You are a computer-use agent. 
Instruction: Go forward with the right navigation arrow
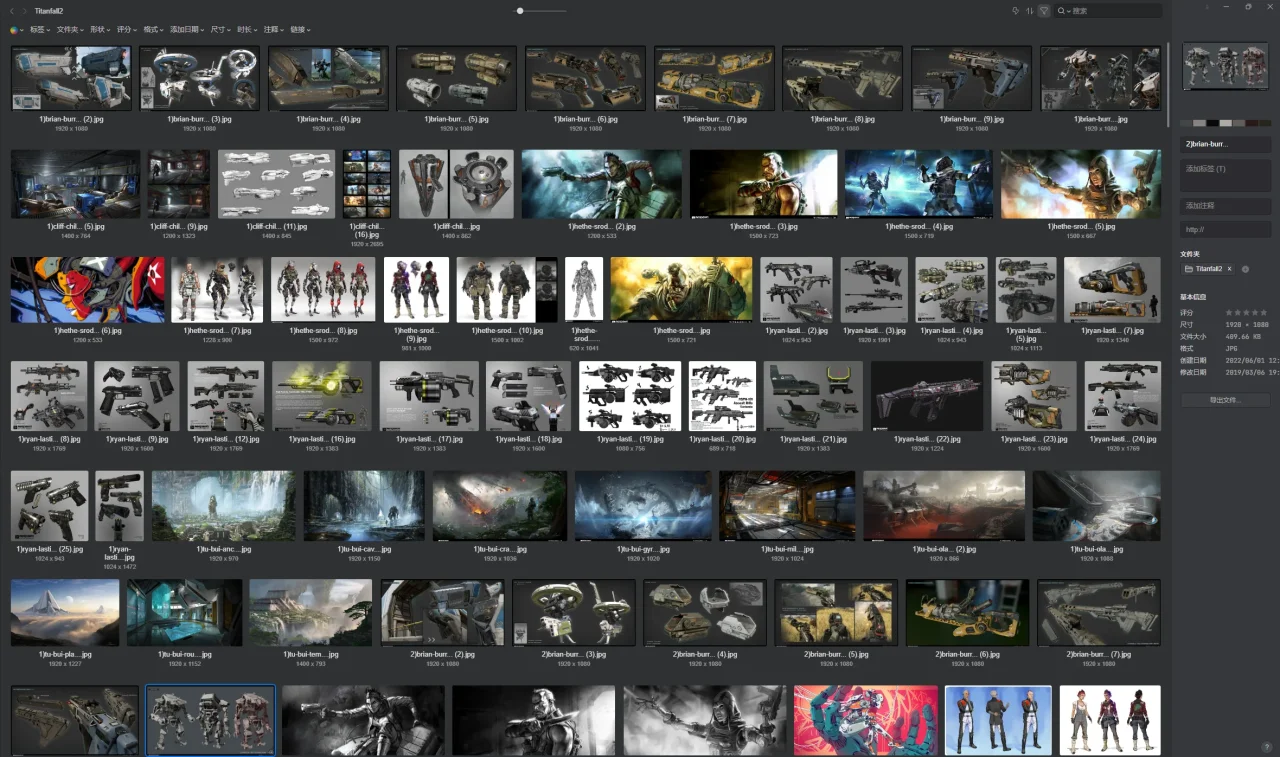pyautogui.click(x=25, y=10)
